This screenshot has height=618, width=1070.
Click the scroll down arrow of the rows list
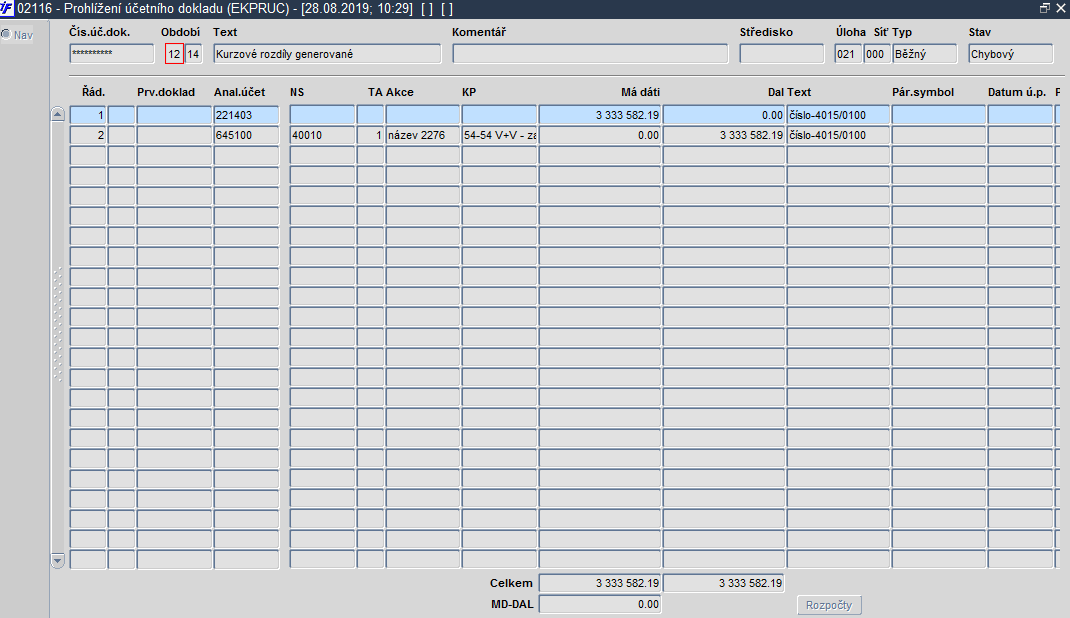coord(57,561)
